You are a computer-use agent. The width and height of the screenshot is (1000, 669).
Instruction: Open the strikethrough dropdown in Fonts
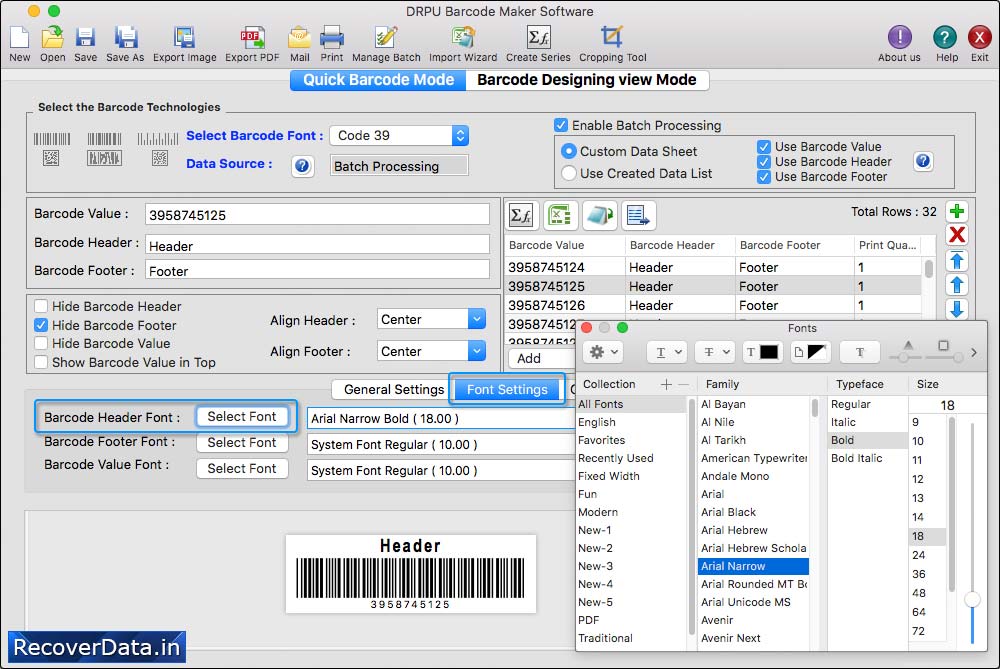tap(716, 352)
